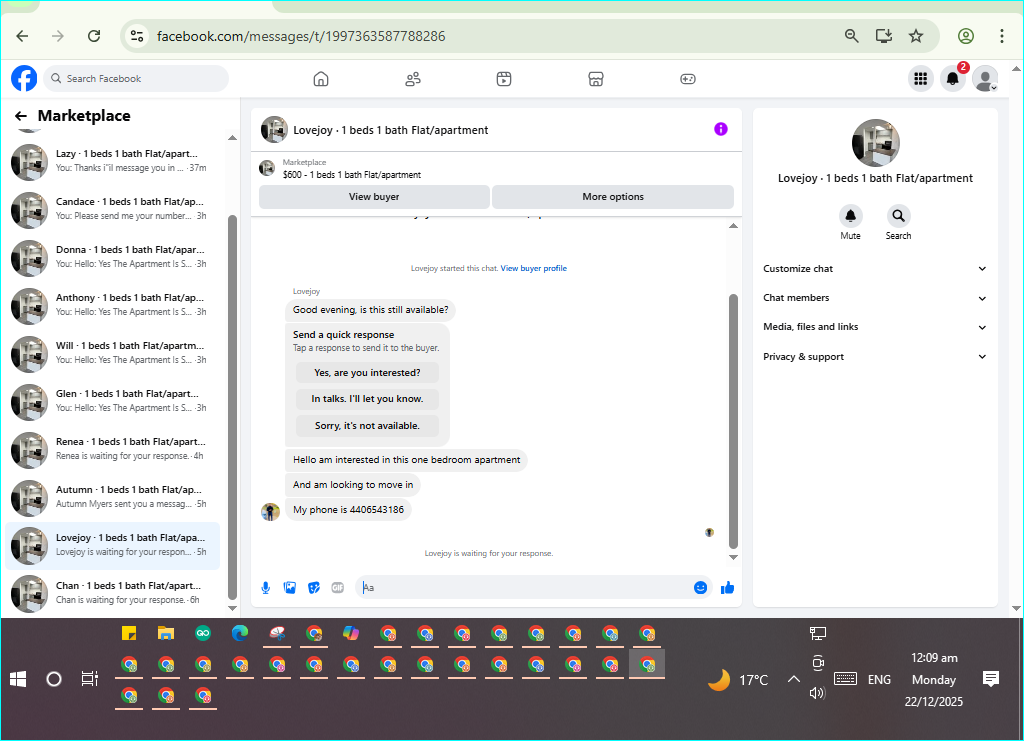The width and height of the screenshot is (1024, 741).
Task: Choose a sticker icon in composer
Action: (314, 588)
